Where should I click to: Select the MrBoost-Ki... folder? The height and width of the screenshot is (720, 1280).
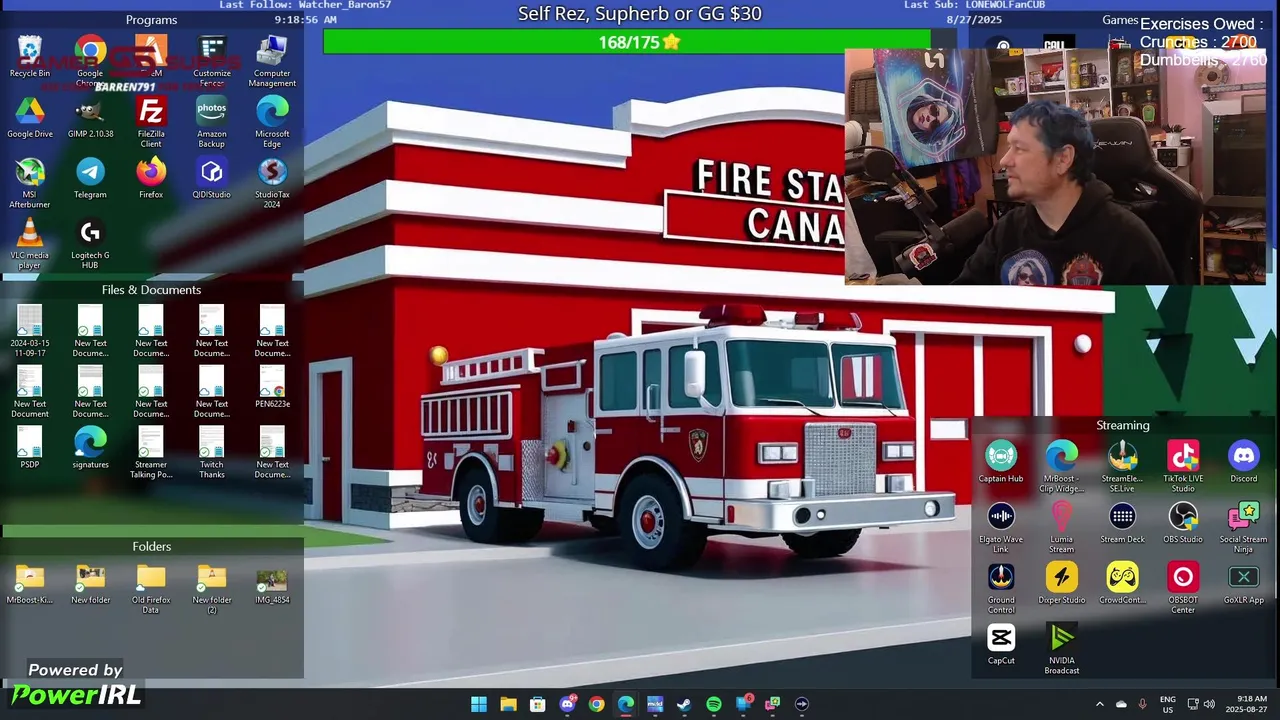tap(30, 585)
